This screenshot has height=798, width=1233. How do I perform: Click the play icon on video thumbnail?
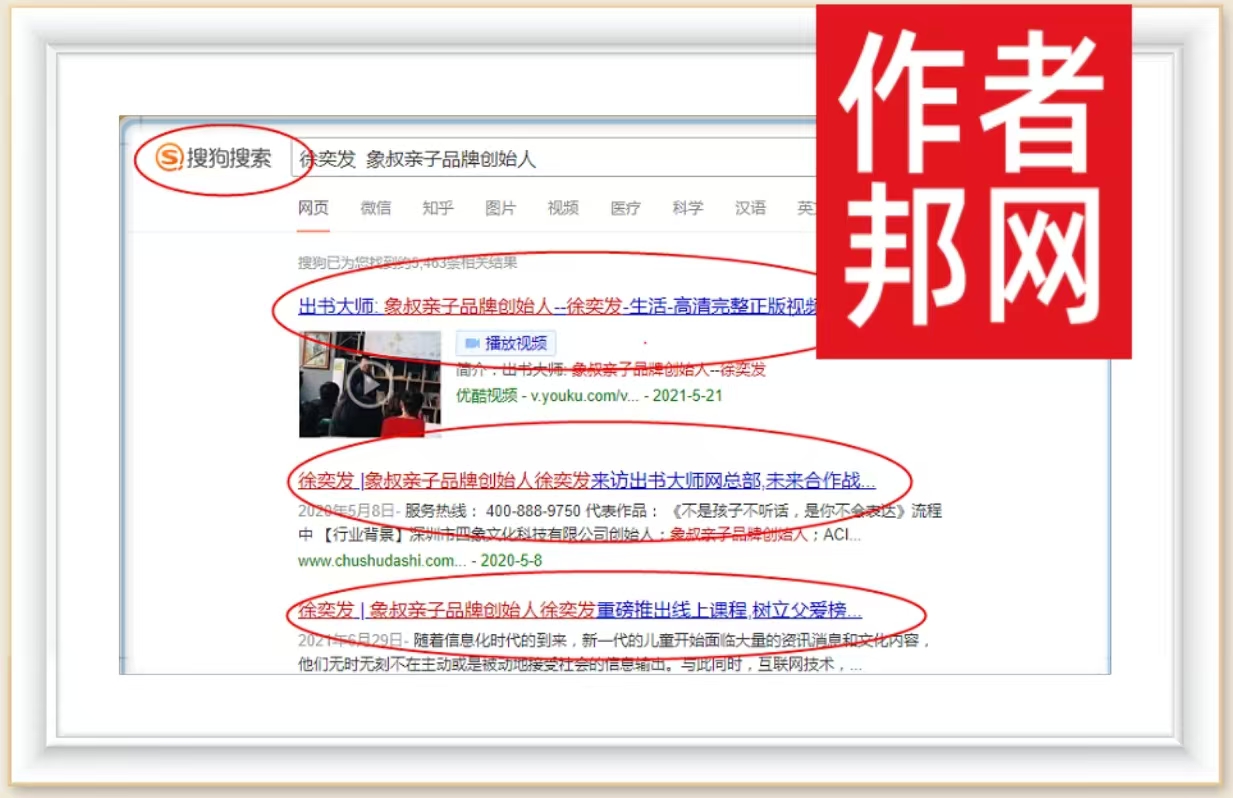[x=370, y=385]
